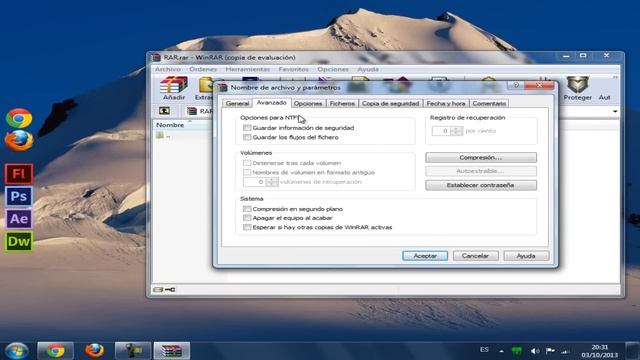Viewport: 640px width, 360px height.
Task: Switch to Chrome in the taskbar
Action: click(x=55, y=351)
